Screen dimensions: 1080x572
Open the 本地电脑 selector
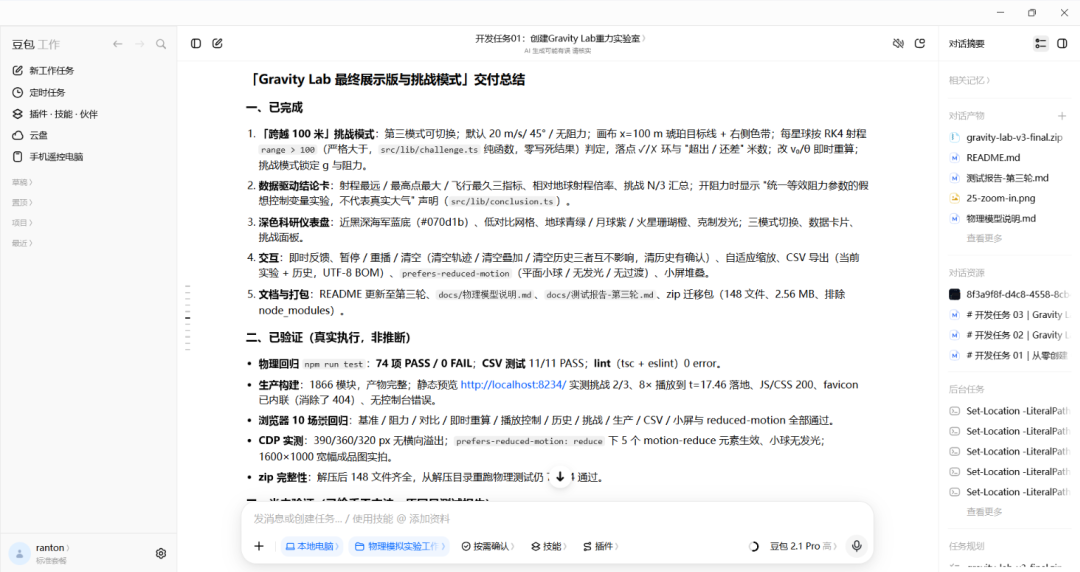(312, 546)
